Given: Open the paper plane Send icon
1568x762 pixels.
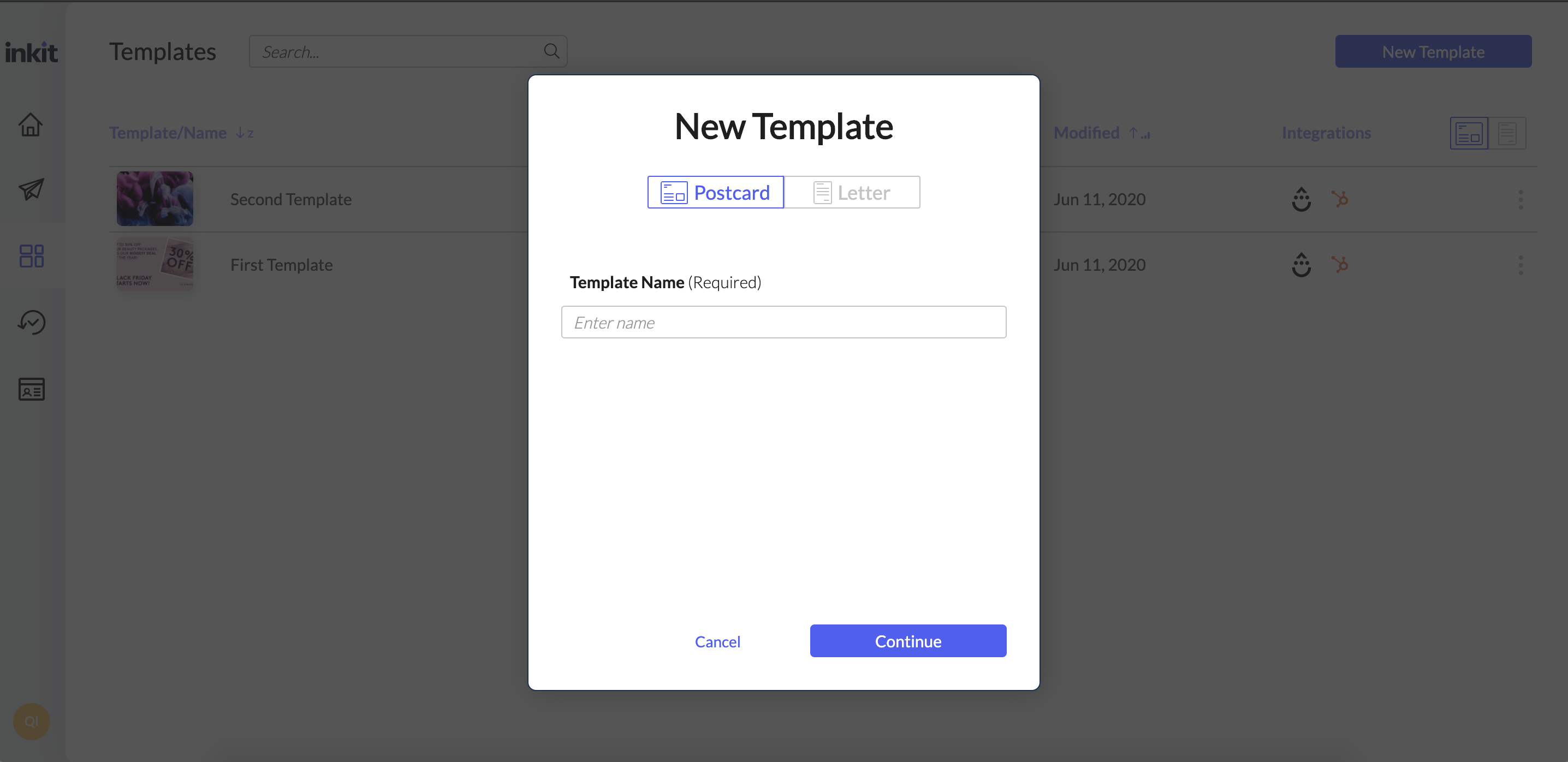Looking at the screenshot, I should [x=31, y=189].
